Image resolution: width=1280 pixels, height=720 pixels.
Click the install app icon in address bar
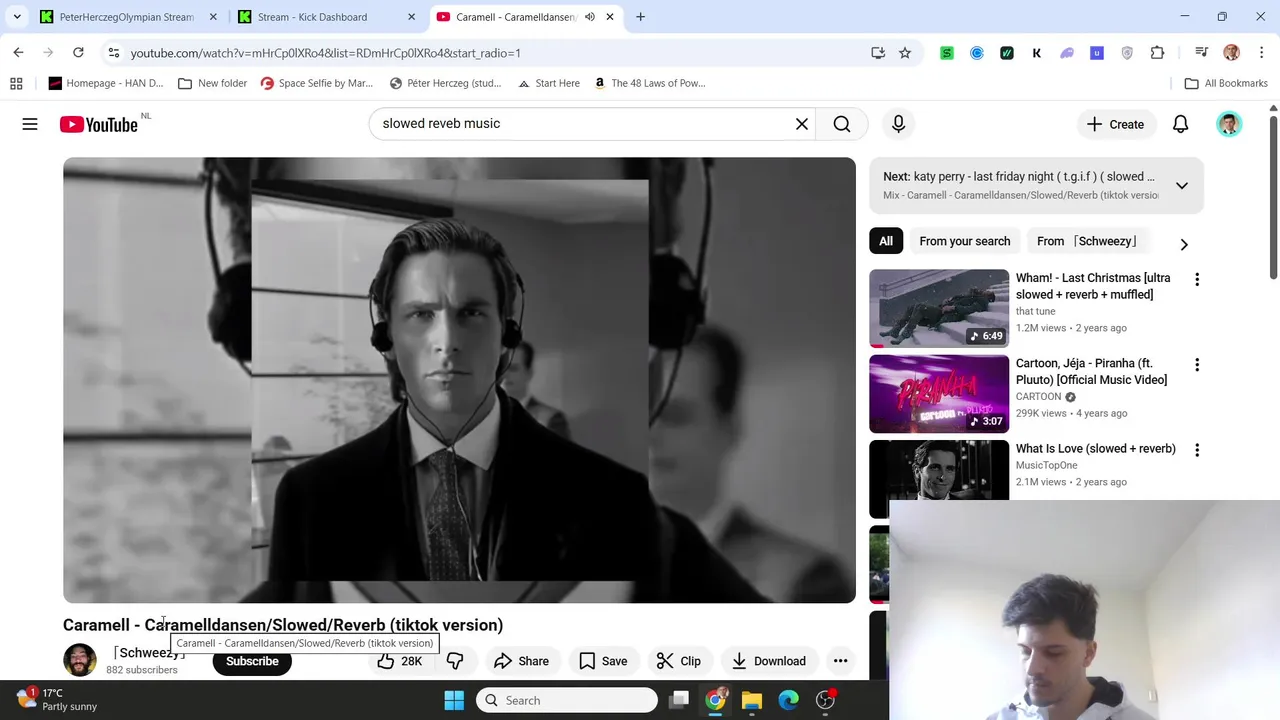click(x=878, y=53)
